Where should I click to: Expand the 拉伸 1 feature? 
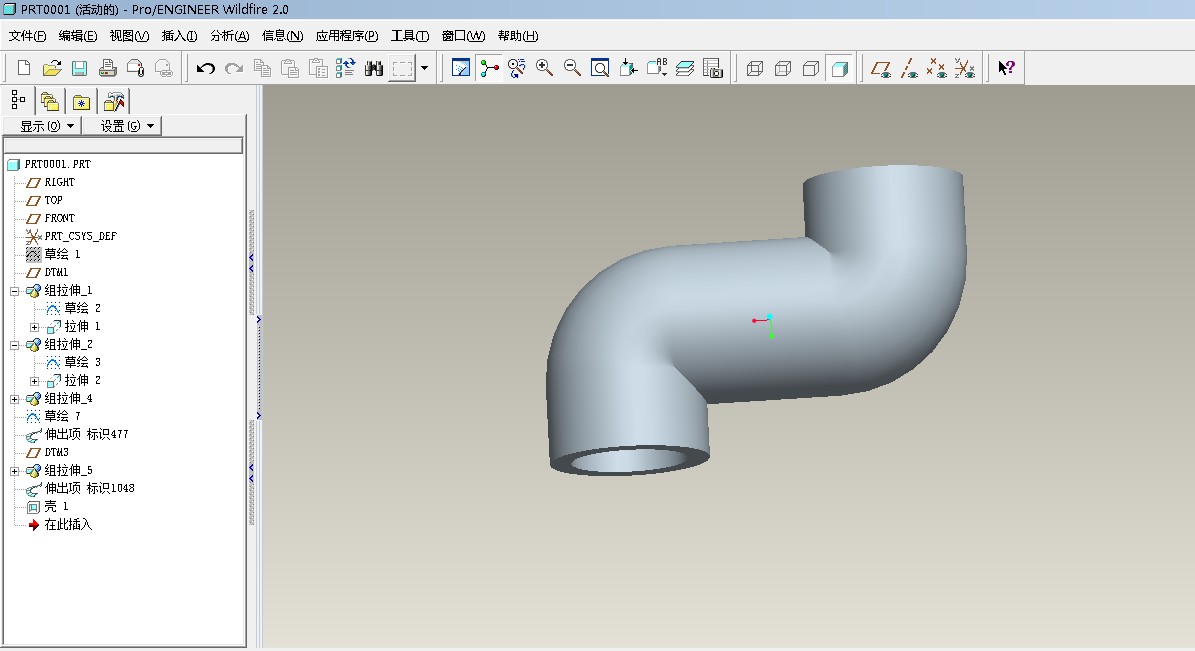tap(34, 327)
